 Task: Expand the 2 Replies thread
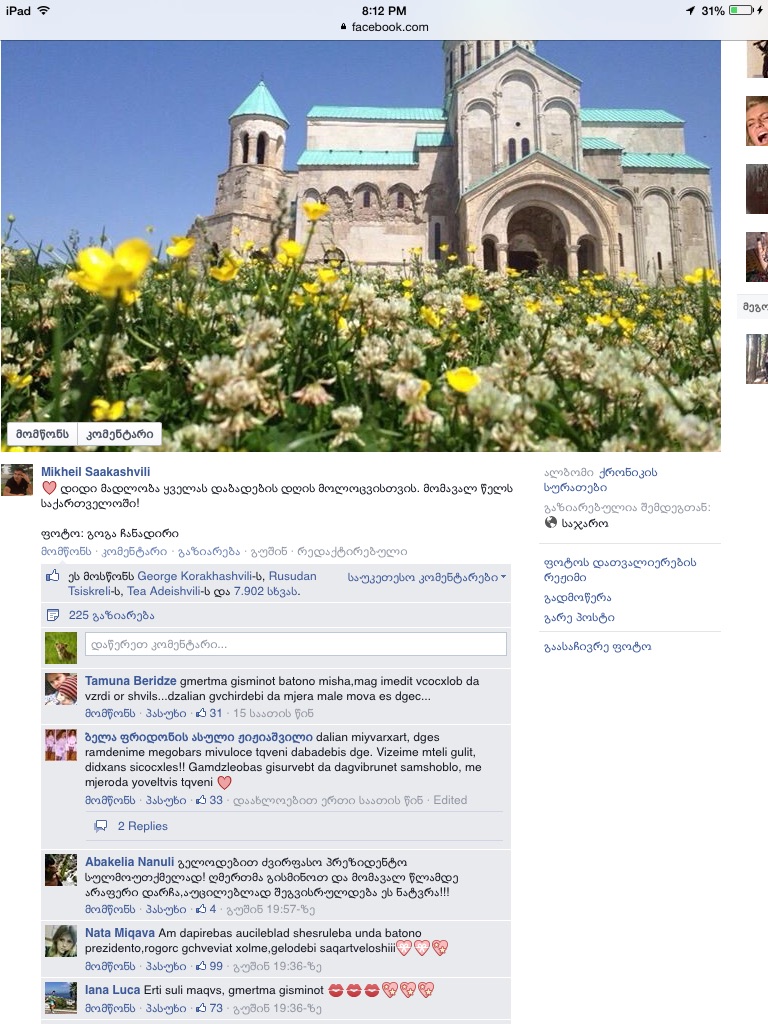click(x=142, y=826)
